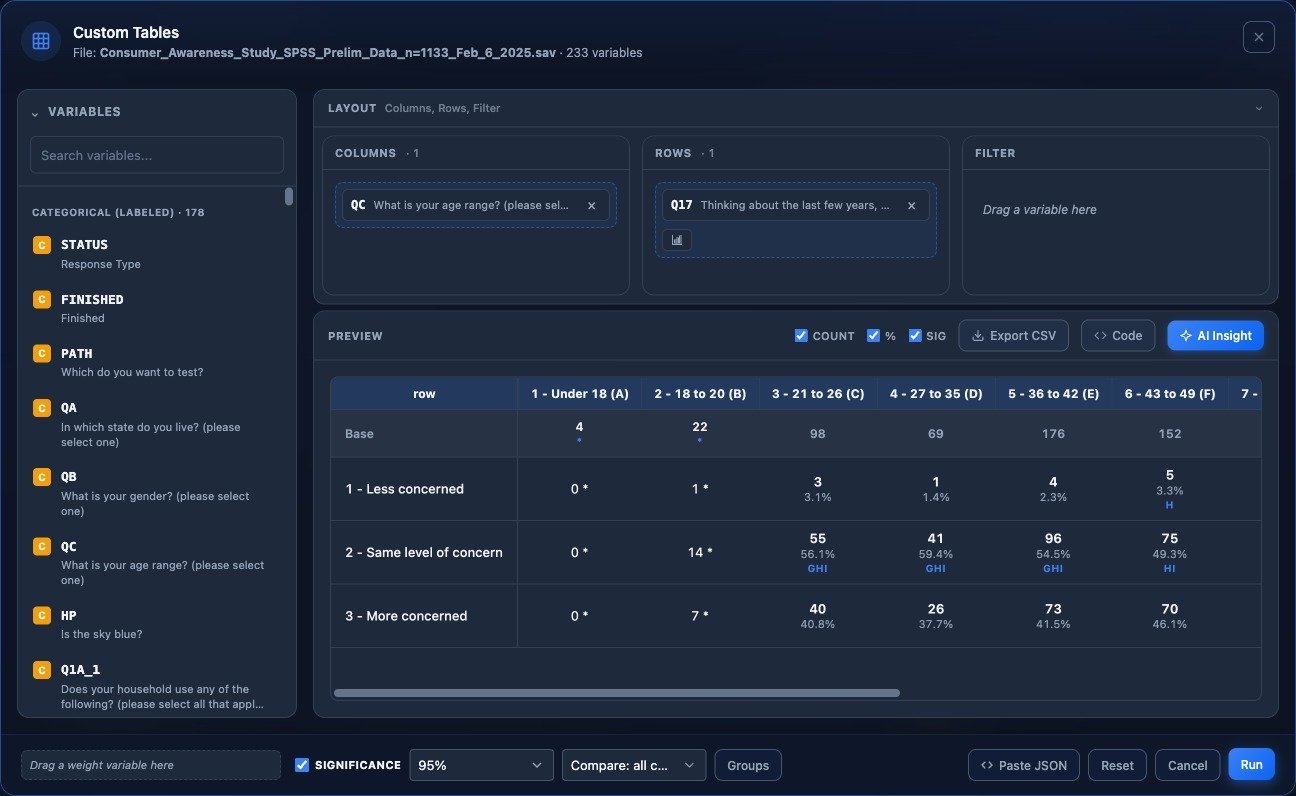Remove QC variable from Columns
Image resolution: width=1296 pixels, height=796 pixels.
[591, 205]
